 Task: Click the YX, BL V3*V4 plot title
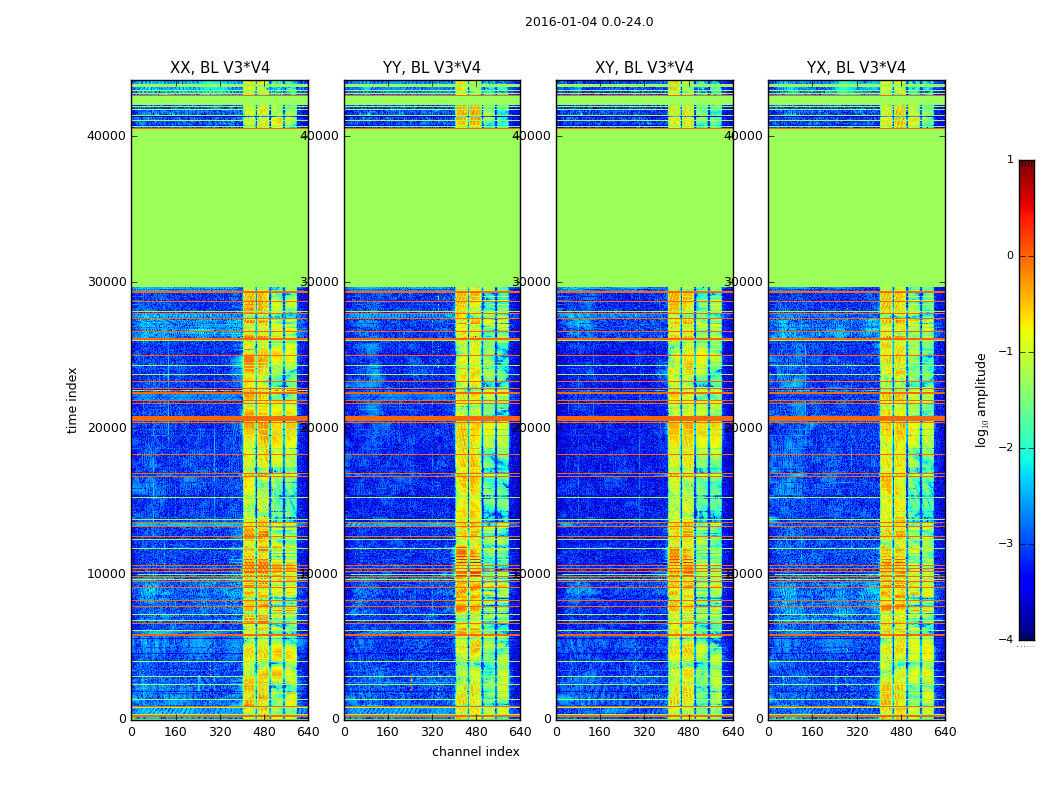coord(856,68)
